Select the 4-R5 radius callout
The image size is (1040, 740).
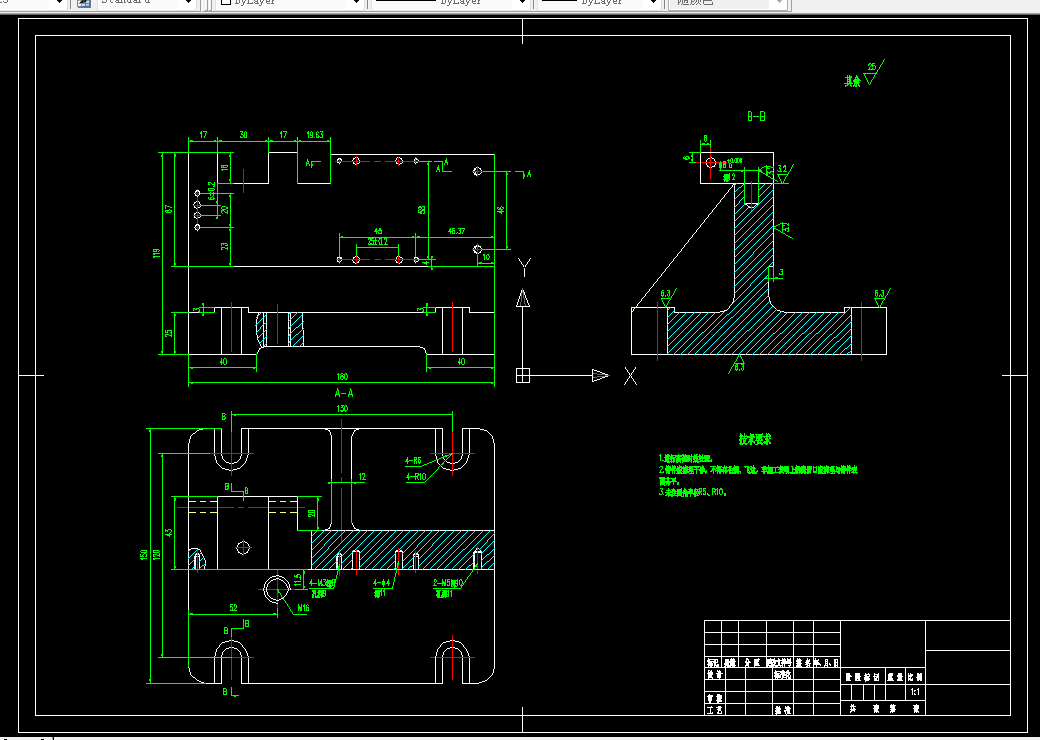pos(413,460)
